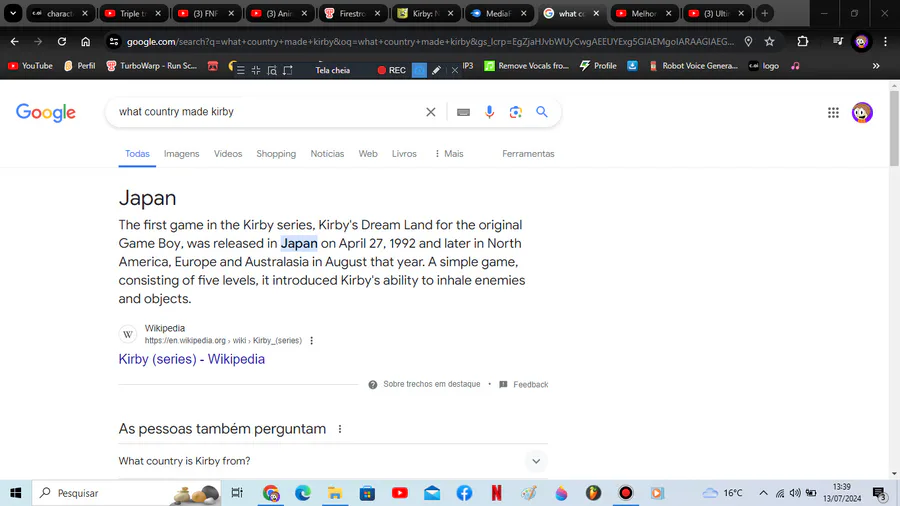Open the recorder bar hamburger menu
This screenshot has height=506, width=900.
[x=241, y=70]
